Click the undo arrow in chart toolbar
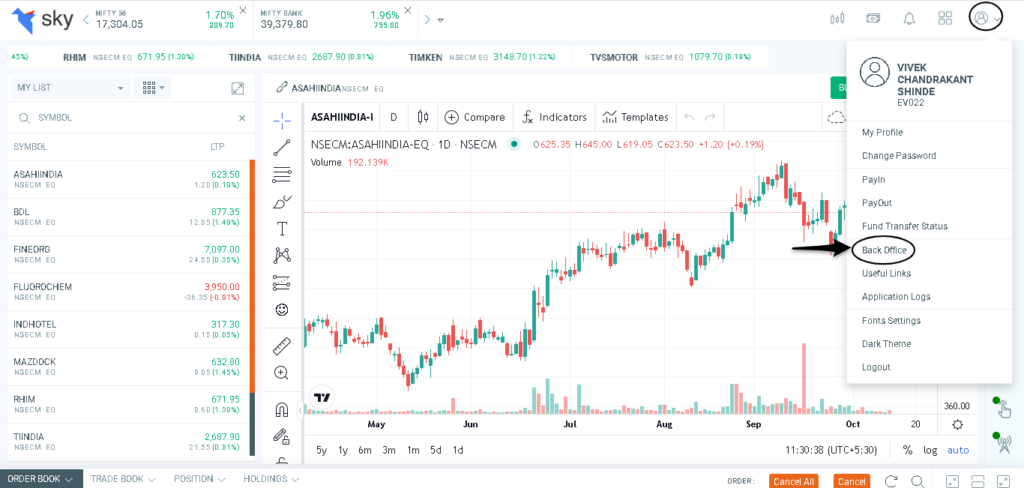 [688, 117]
